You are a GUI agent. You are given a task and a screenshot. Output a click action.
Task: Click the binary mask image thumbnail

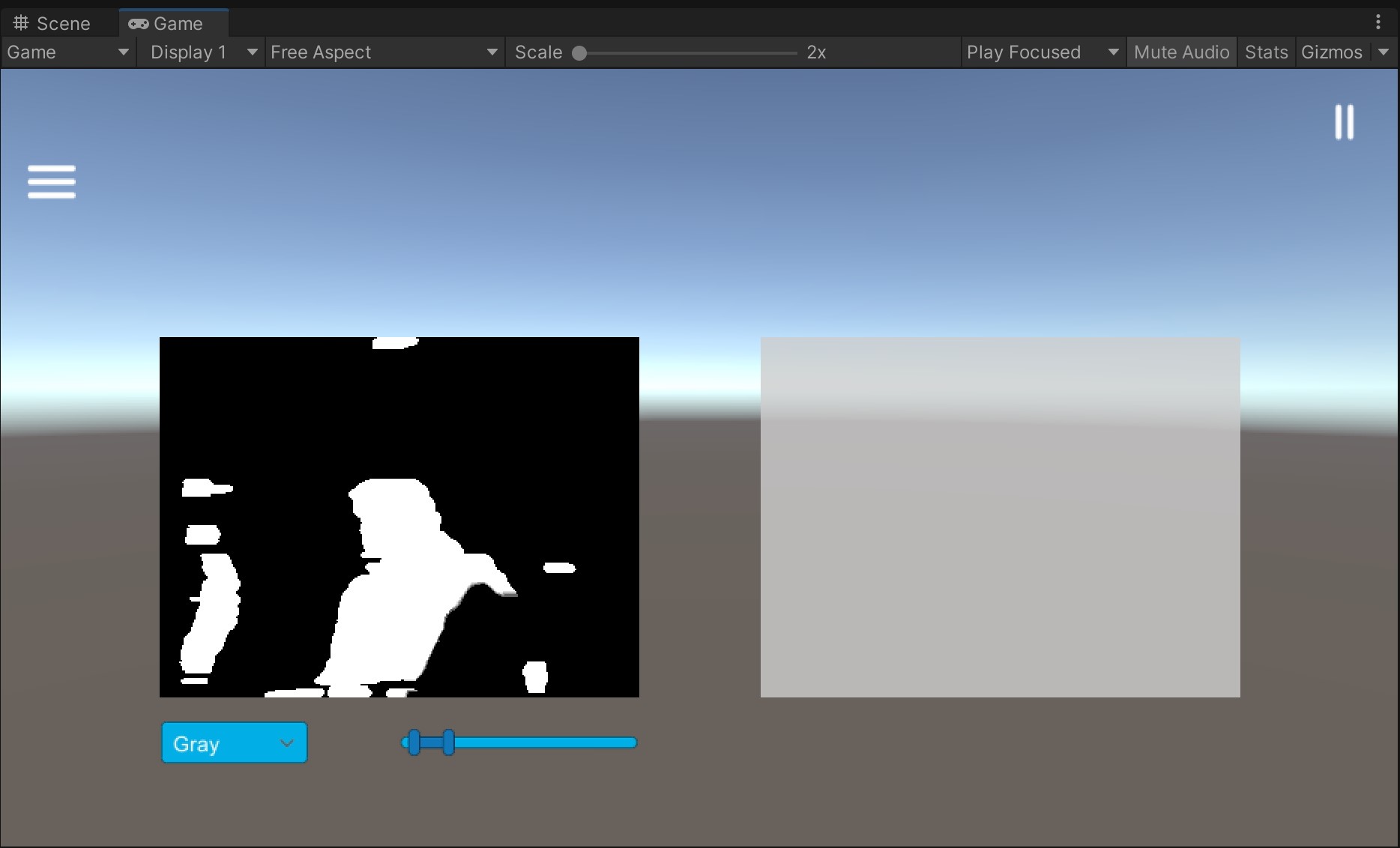399,517
